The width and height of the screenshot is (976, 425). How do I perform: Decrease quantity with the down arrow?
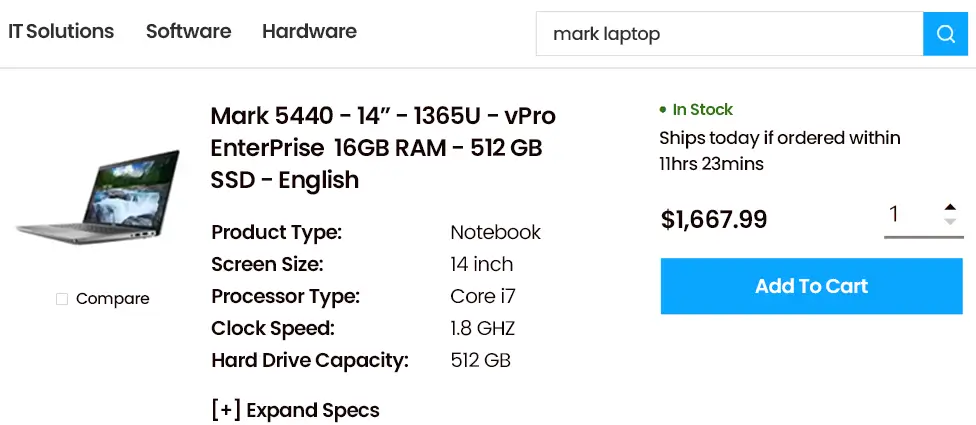950,221
